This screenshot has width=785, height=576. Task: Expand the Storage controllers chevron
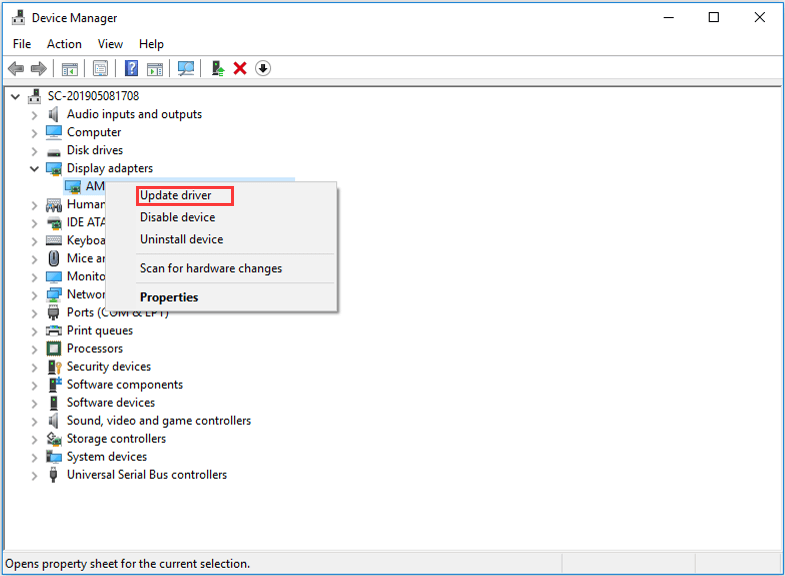[34, 439]
